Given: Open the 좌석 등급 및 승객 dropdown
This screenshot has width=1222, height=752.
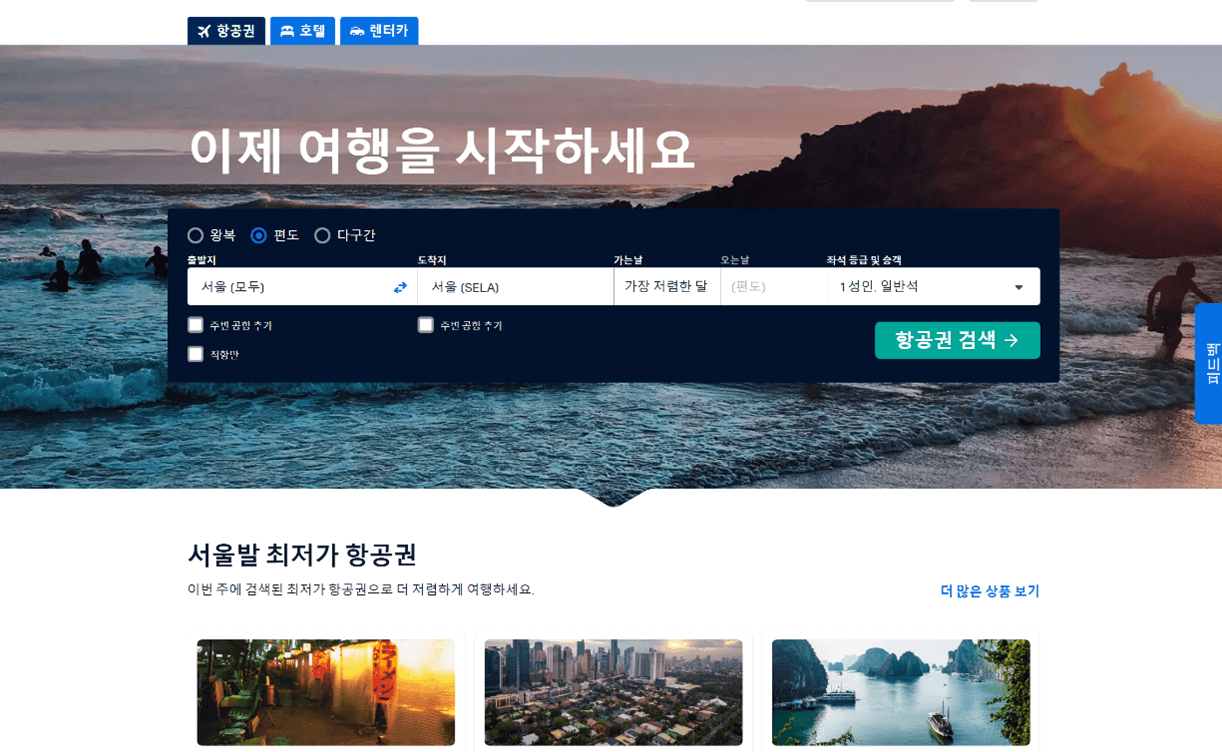Looking at the screenshot, I should [934, 286].
